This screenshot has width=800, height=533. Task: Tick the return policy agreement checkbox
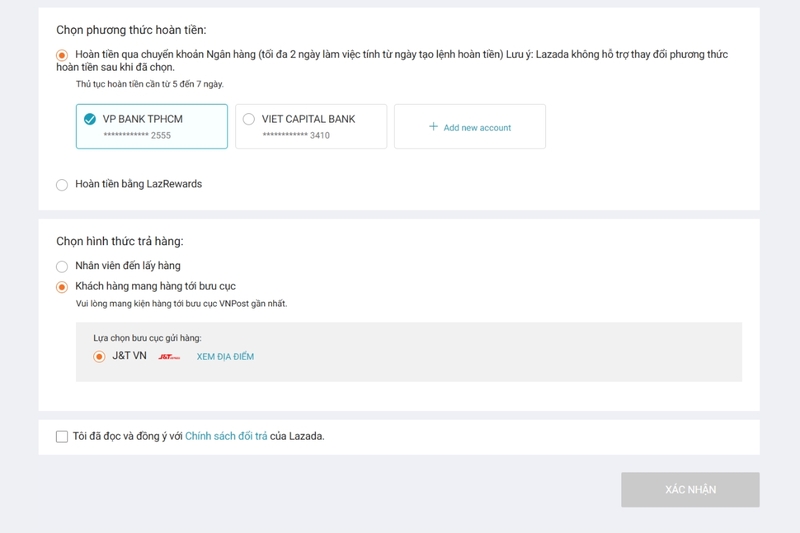[62, 437]
